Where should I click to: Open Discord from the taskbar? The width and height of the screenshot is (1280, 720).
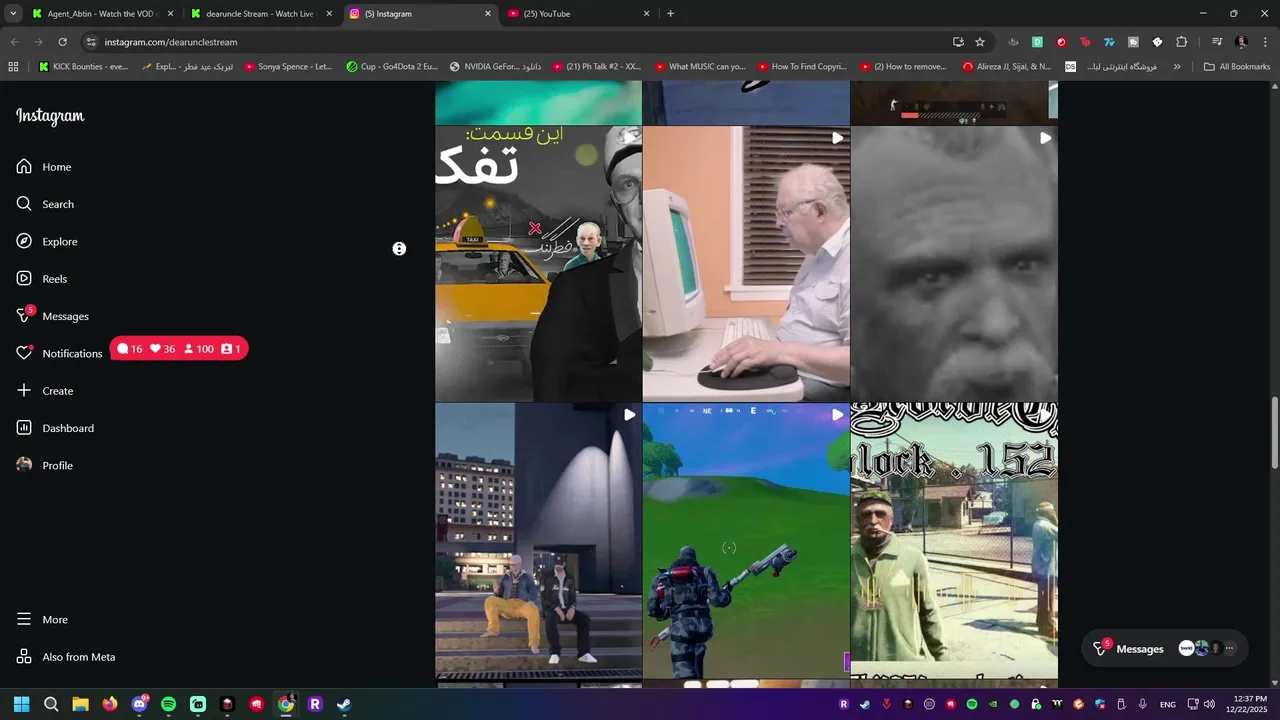[x=139, y=704]
